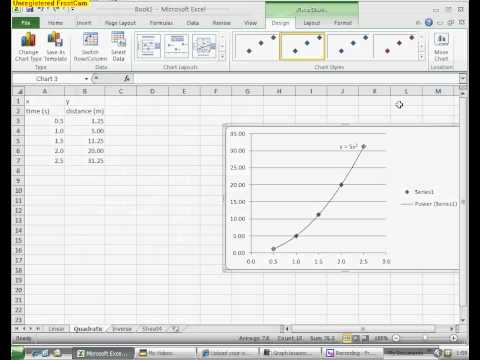Image resolution: width=480 pixels, height=360 pixels.
Task: Switch to the View ribbon tab
Action: click(250, 23)
